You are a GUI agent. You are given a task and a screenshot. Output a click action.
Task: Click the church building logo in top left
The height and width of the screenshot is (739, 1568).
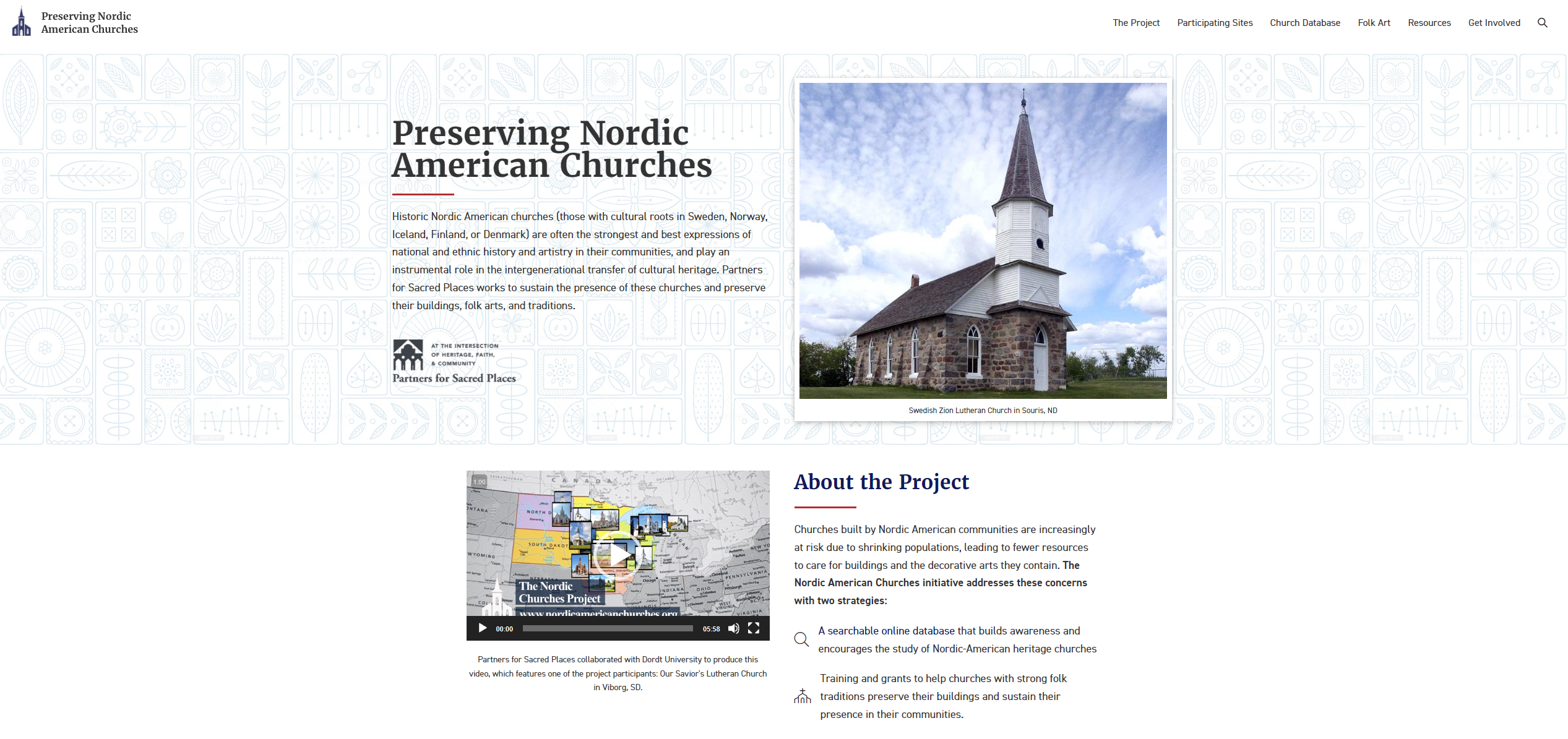tap(21, 22)
